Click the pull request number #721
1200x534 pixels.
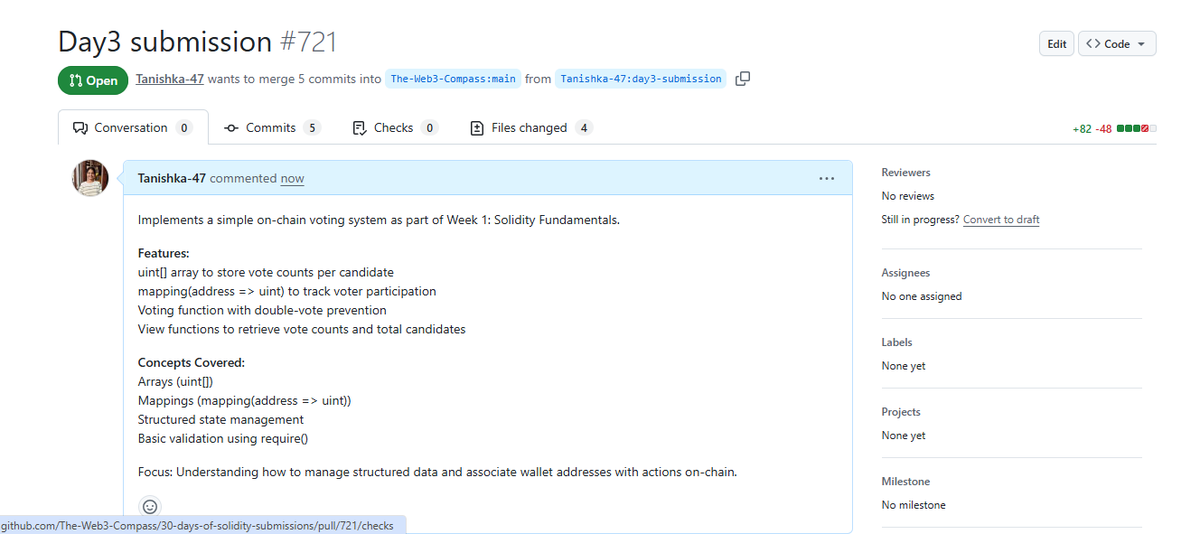point(308,42)
